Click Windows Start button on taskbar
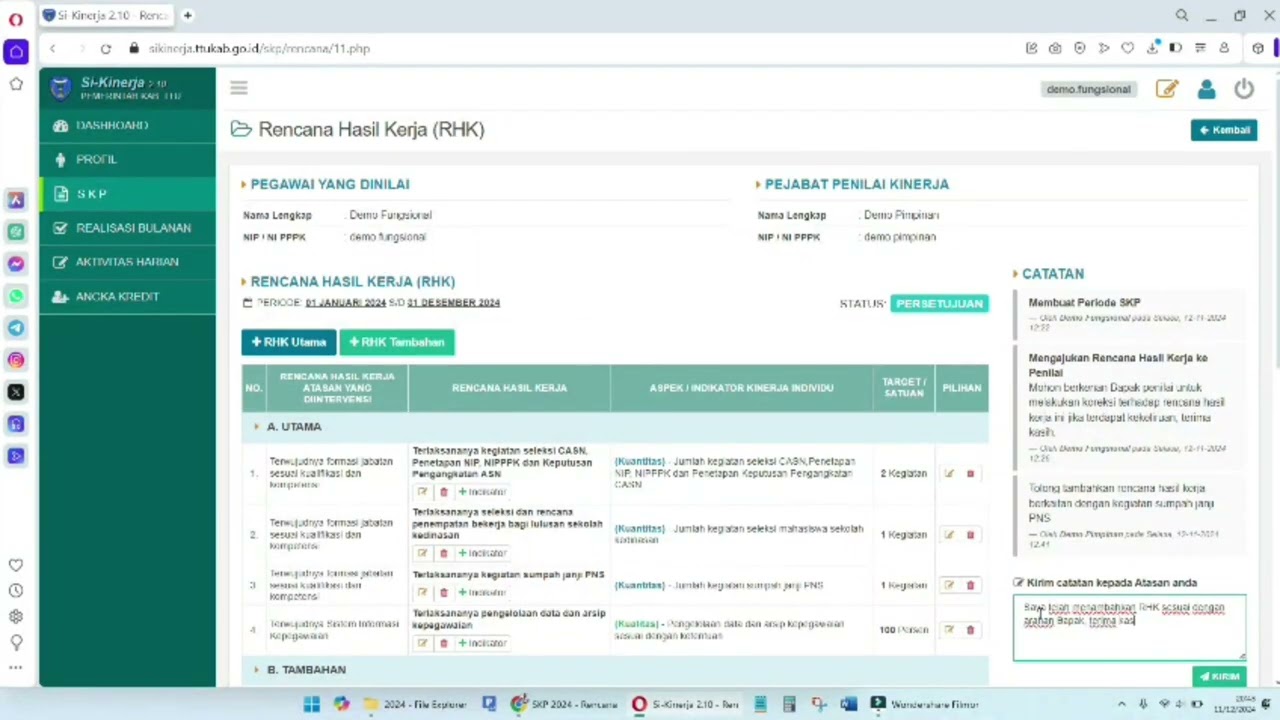The image size is (1280, 720). (x=312, y=704)
